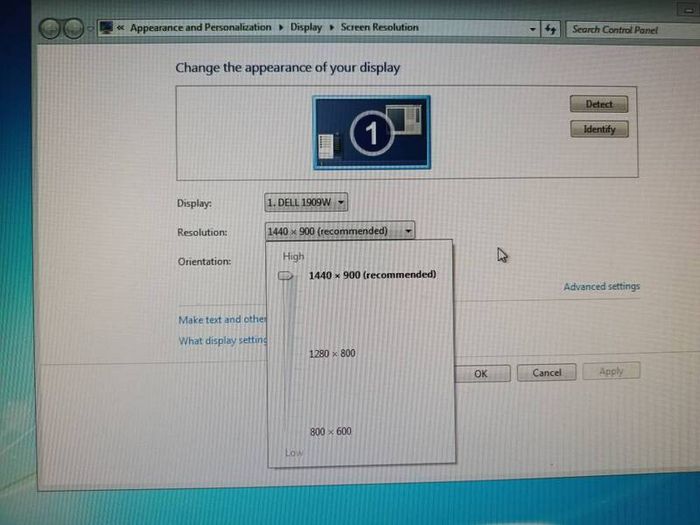
Task: Click the OK button
Action: pyautogui.click(x=482, y=373)
